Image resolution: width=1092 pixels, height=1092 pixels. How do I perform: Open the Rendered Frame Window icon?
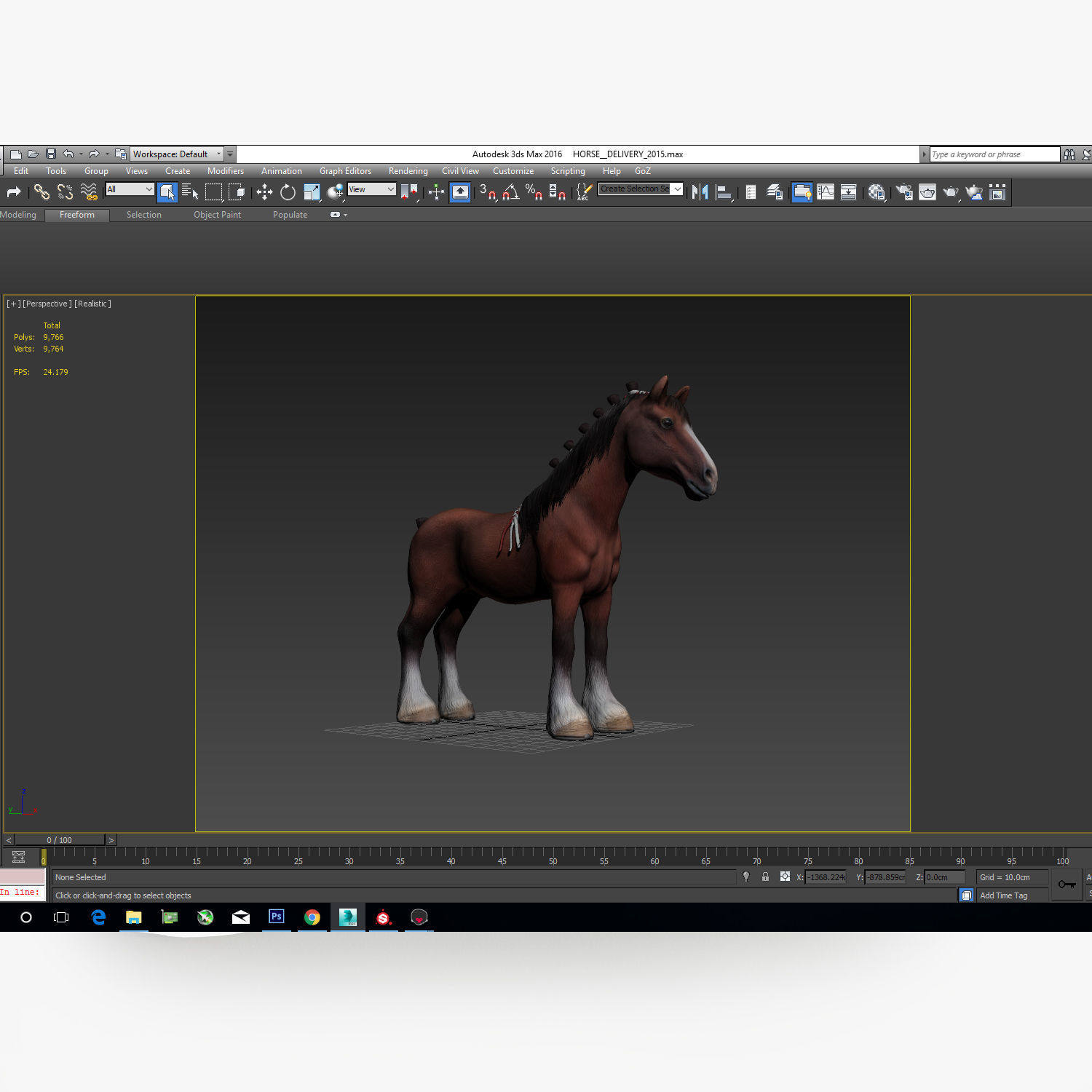tap(927, 192)
